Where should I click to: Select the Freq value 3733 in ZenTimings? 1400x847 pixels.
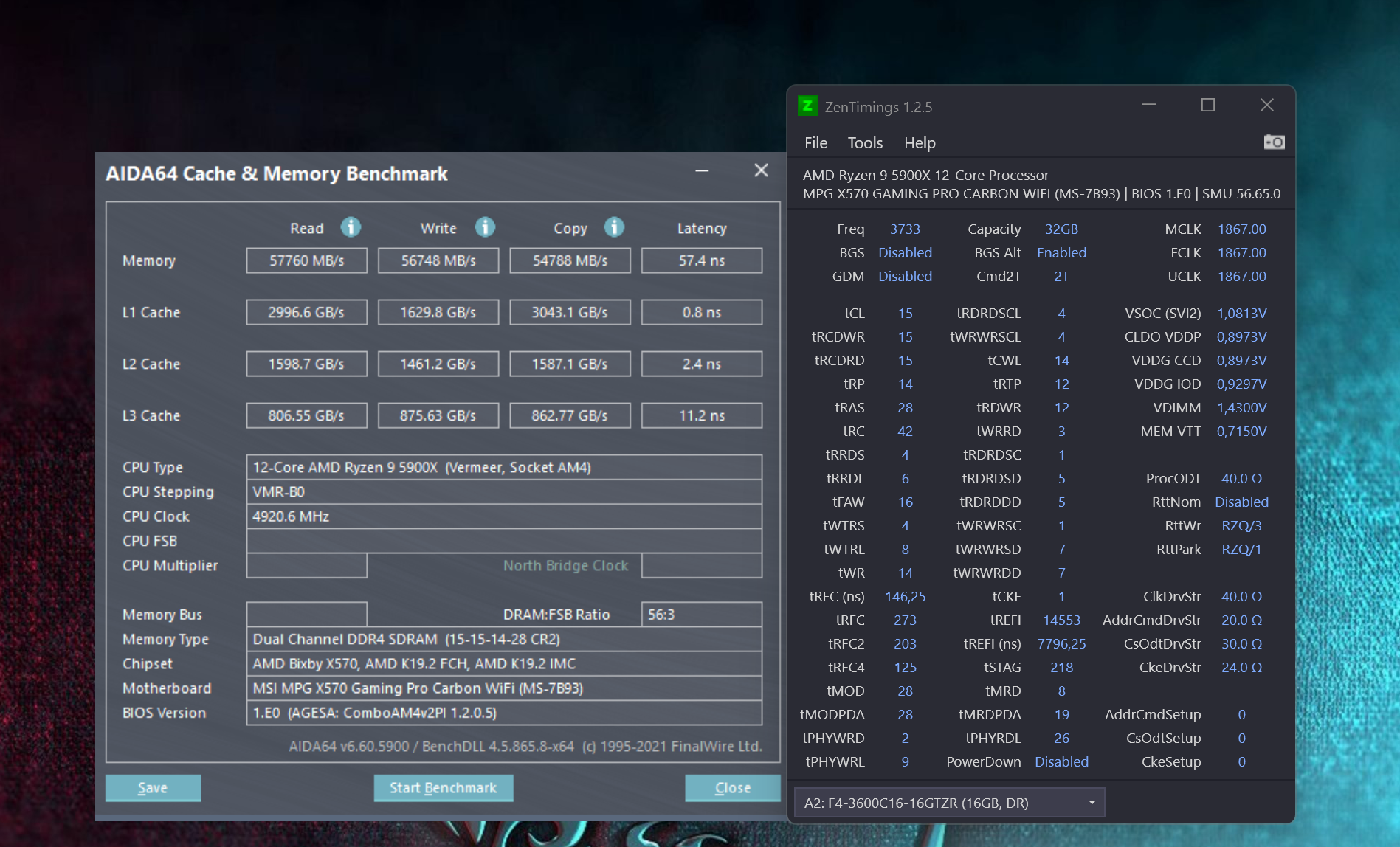point(905,229)
